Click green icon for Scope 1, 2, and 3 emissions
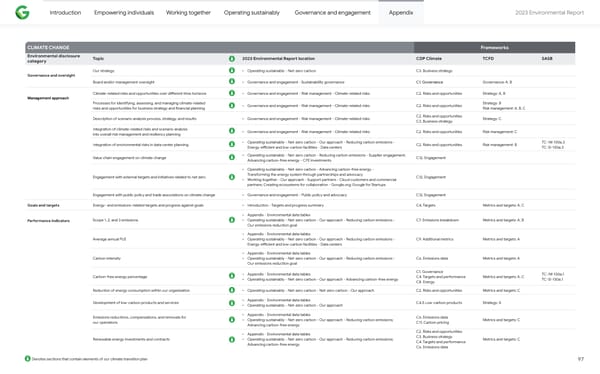This screenshot has height=374, width=600. pos(232,220)
